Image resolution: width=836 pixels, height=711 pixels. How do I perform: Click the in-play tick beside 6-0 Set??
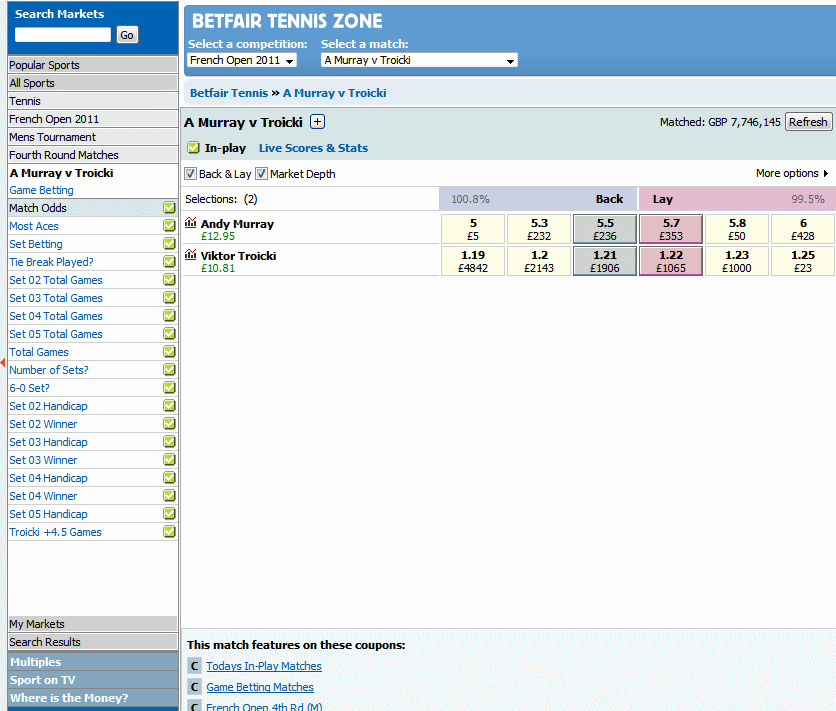[x=170, y=388]
